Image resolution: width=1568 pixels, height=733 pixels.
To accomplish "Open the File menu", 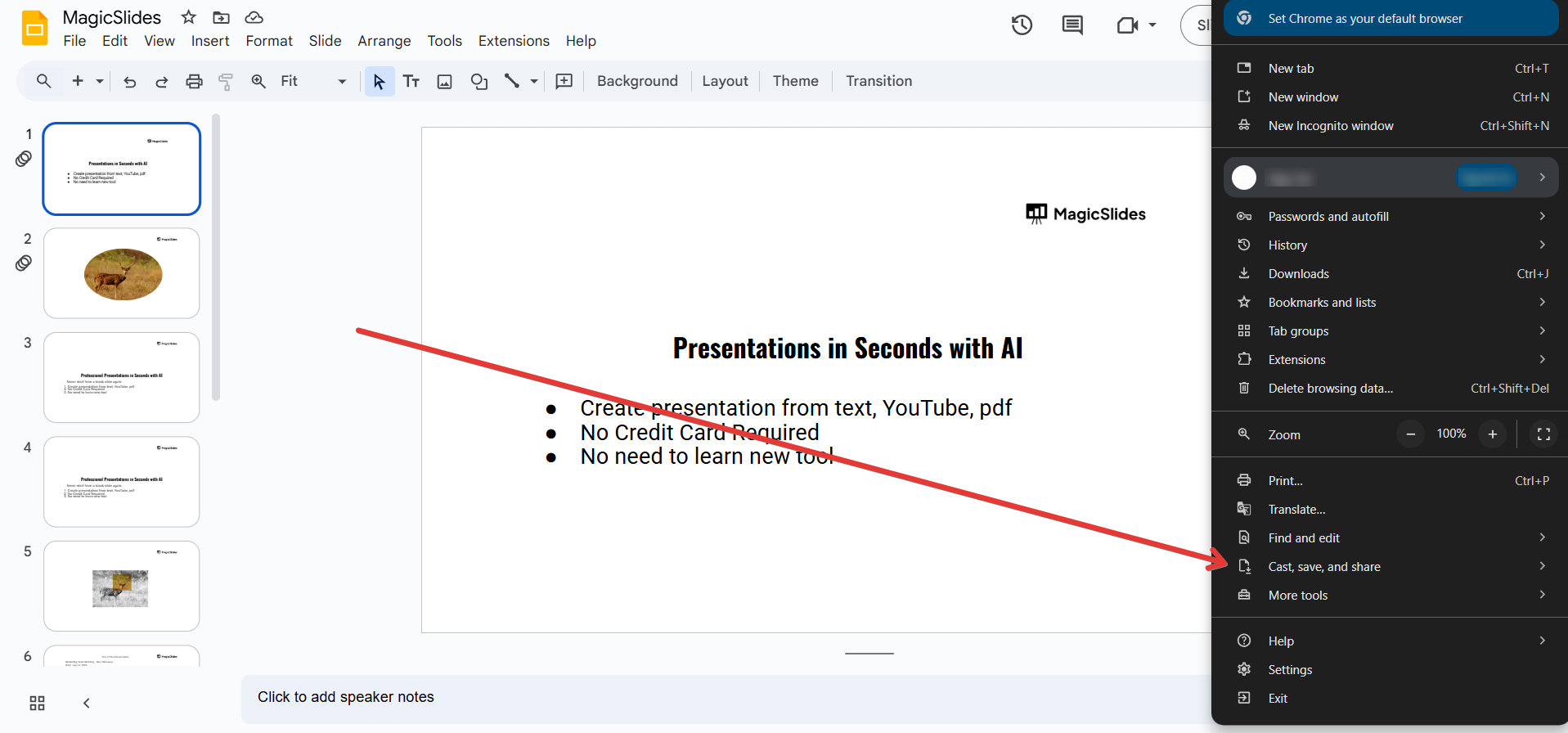I will coord(74,41).
